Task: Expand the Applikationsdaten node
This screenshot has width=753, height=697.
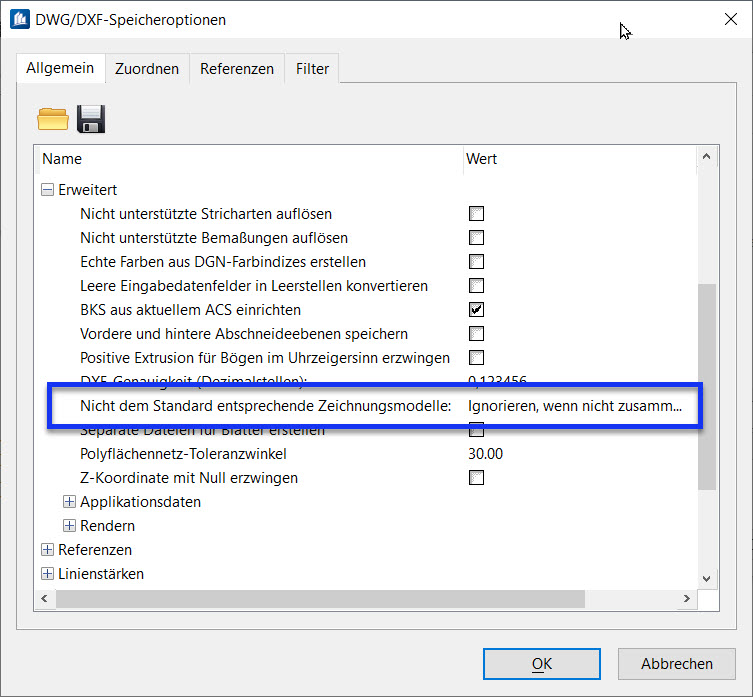Action: click(x=69, y=502)
